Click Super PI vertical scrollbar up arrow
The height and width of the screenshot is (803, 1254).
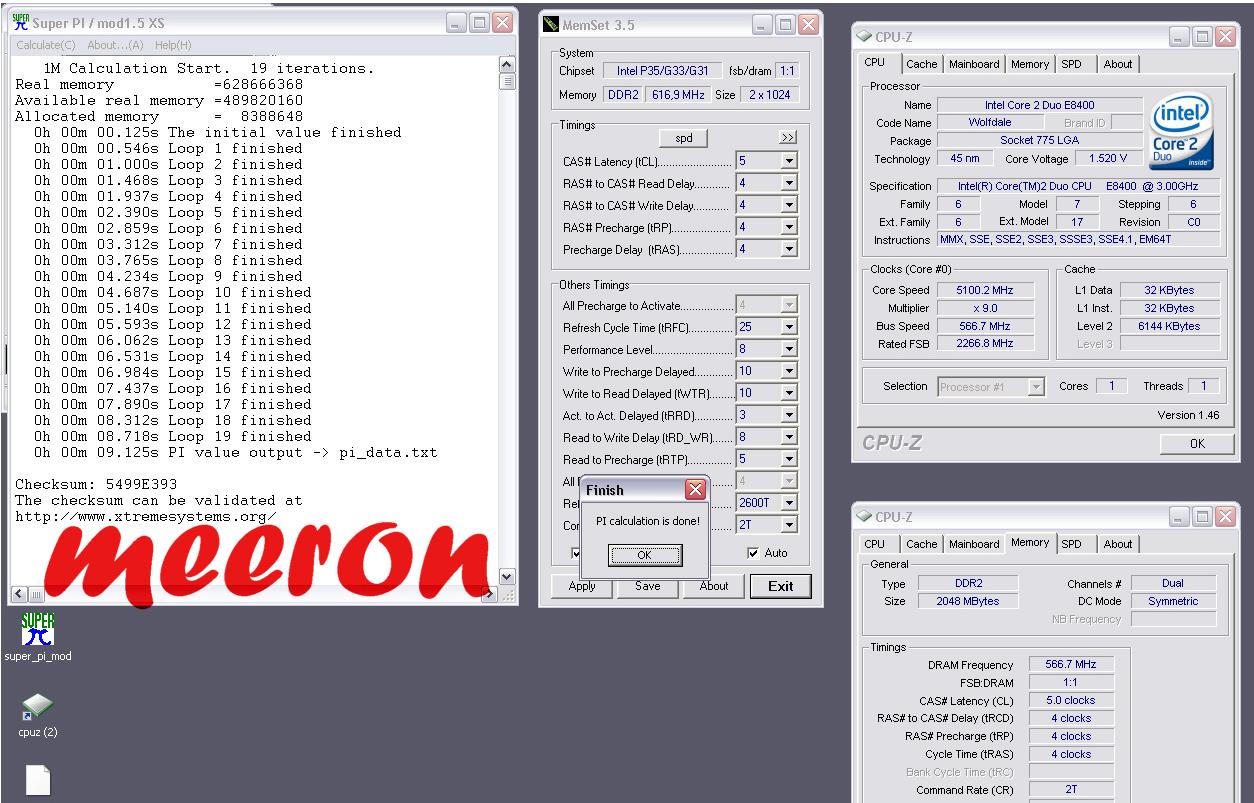(505, 66)
